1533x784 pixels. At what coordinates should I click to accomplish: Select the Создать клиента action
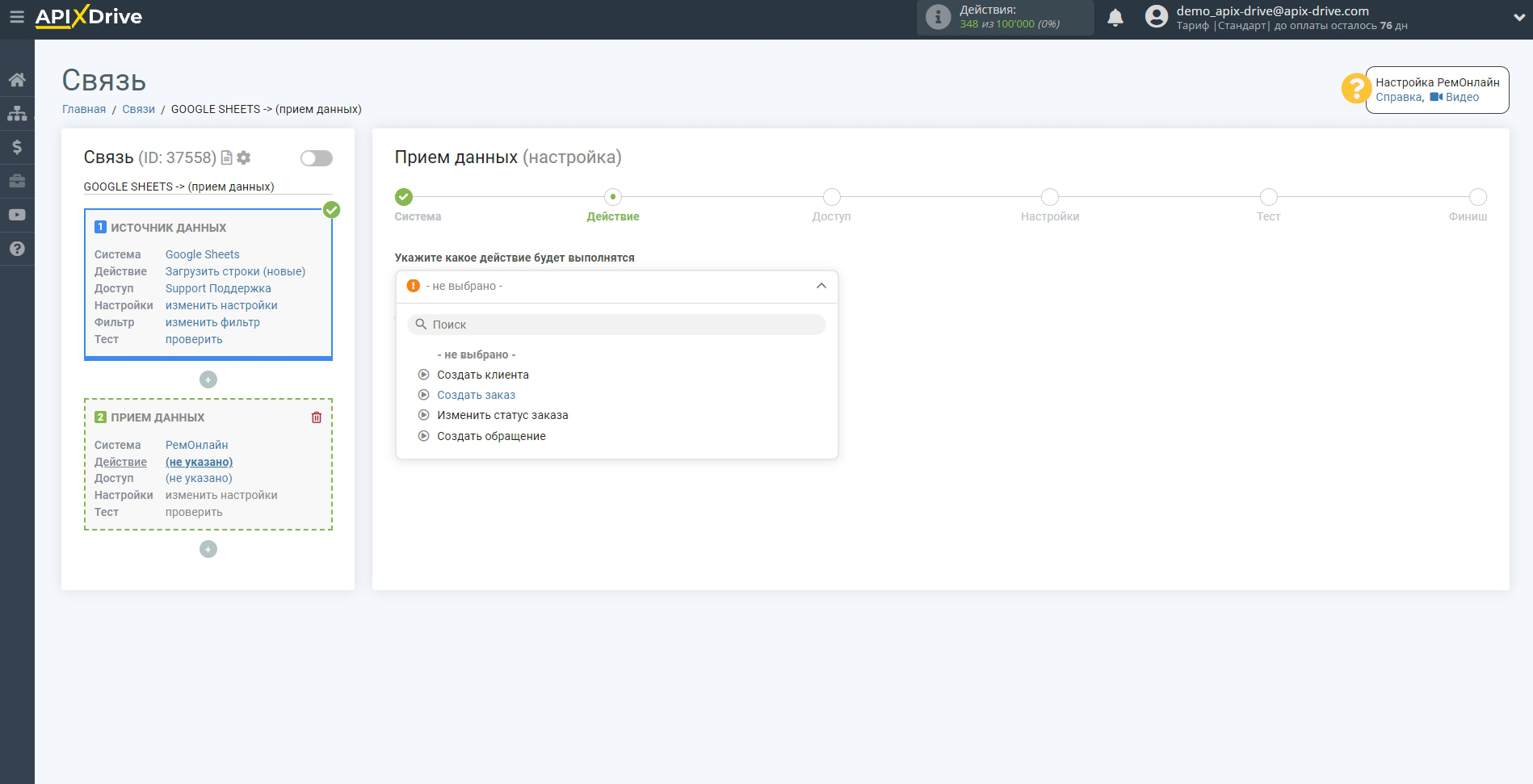coord(483,375)
